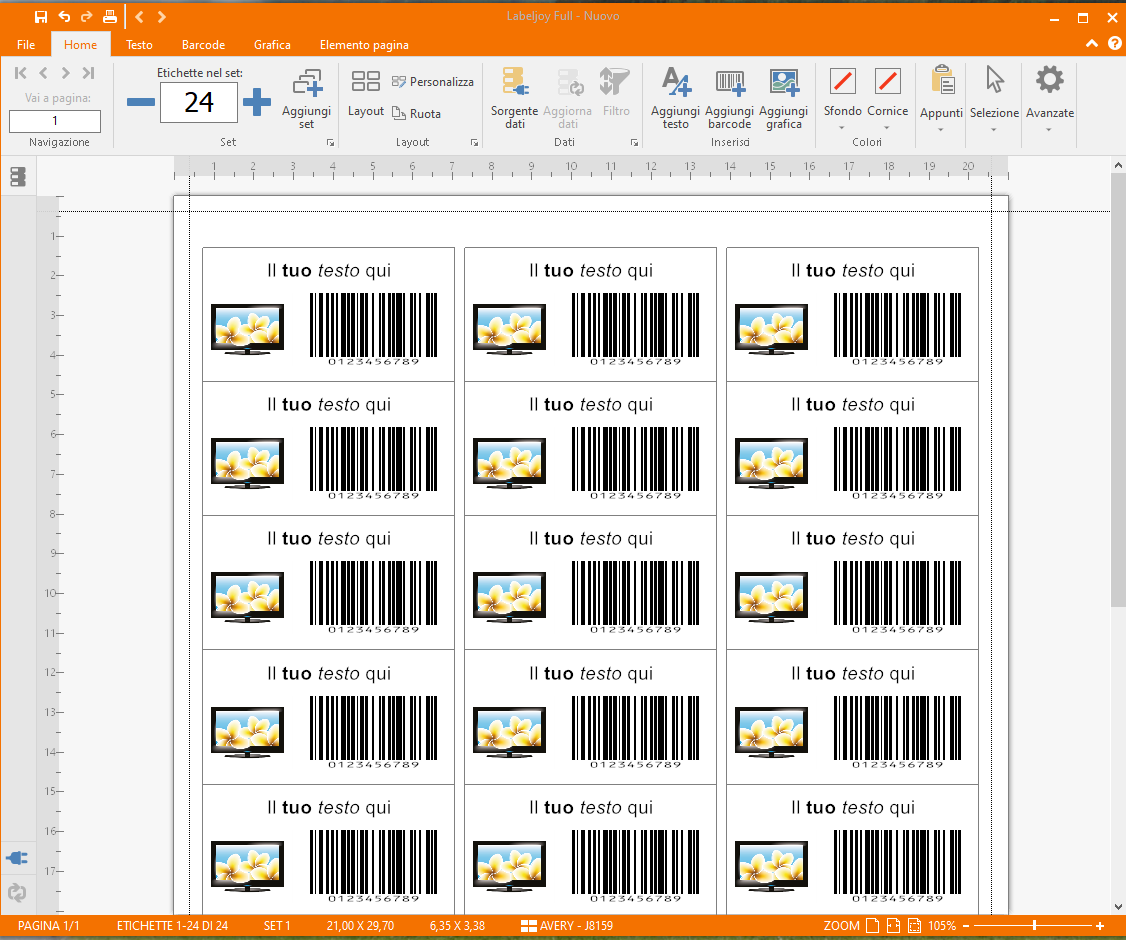This screenshot has width=1126, height=940.
Task: Open the Layout group dialog launcher
Action: pyautogui.click(x=474, y=143)
